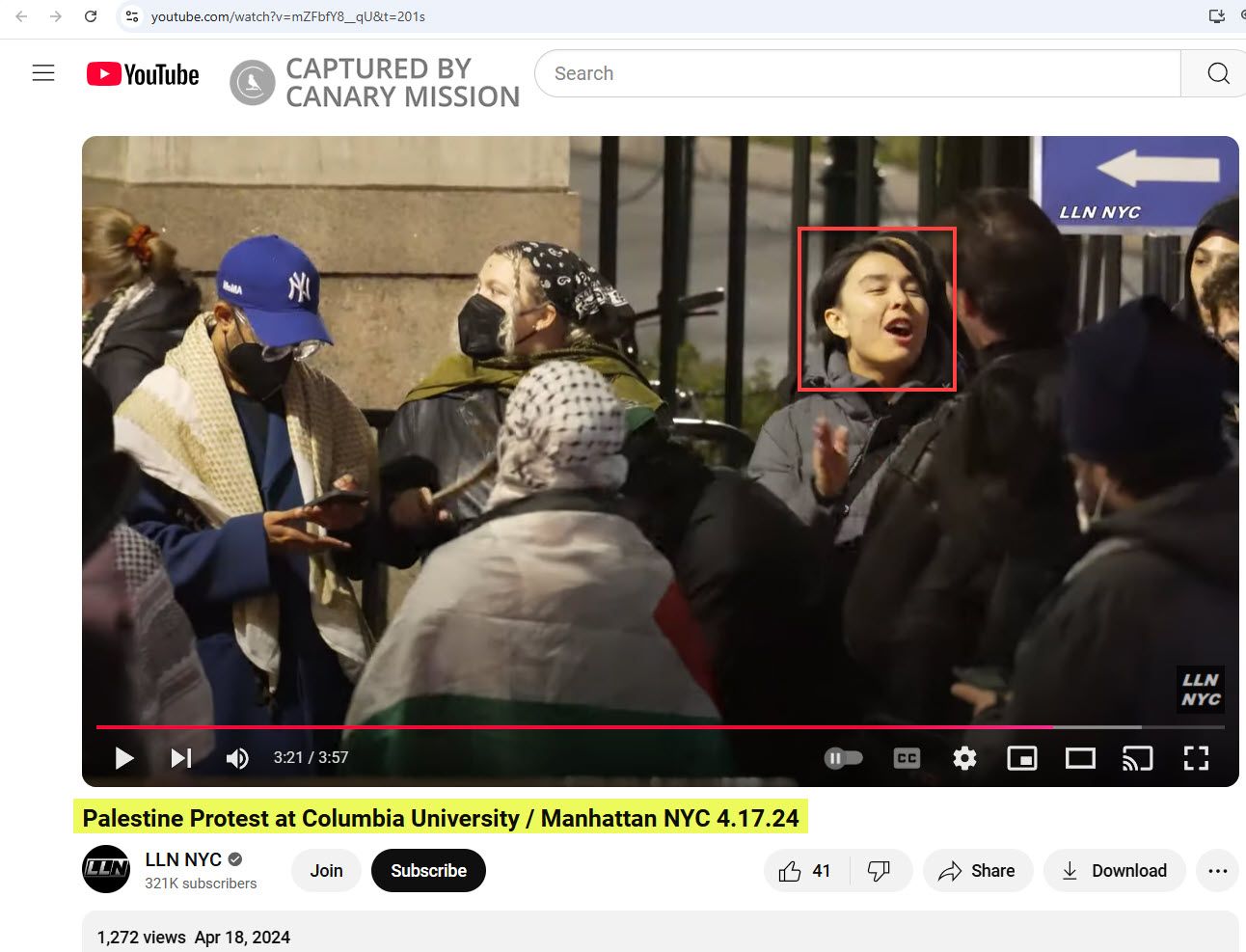Enter full screen mode
This screenshot has width=1246, height=952.
[x=1196, y=758]
